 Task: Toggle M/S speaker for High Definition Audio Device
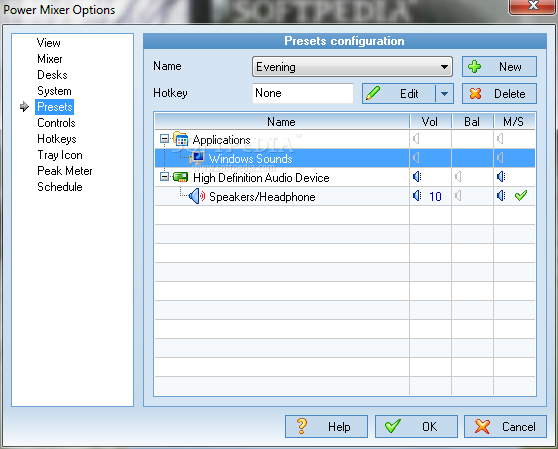pos(501,176)
